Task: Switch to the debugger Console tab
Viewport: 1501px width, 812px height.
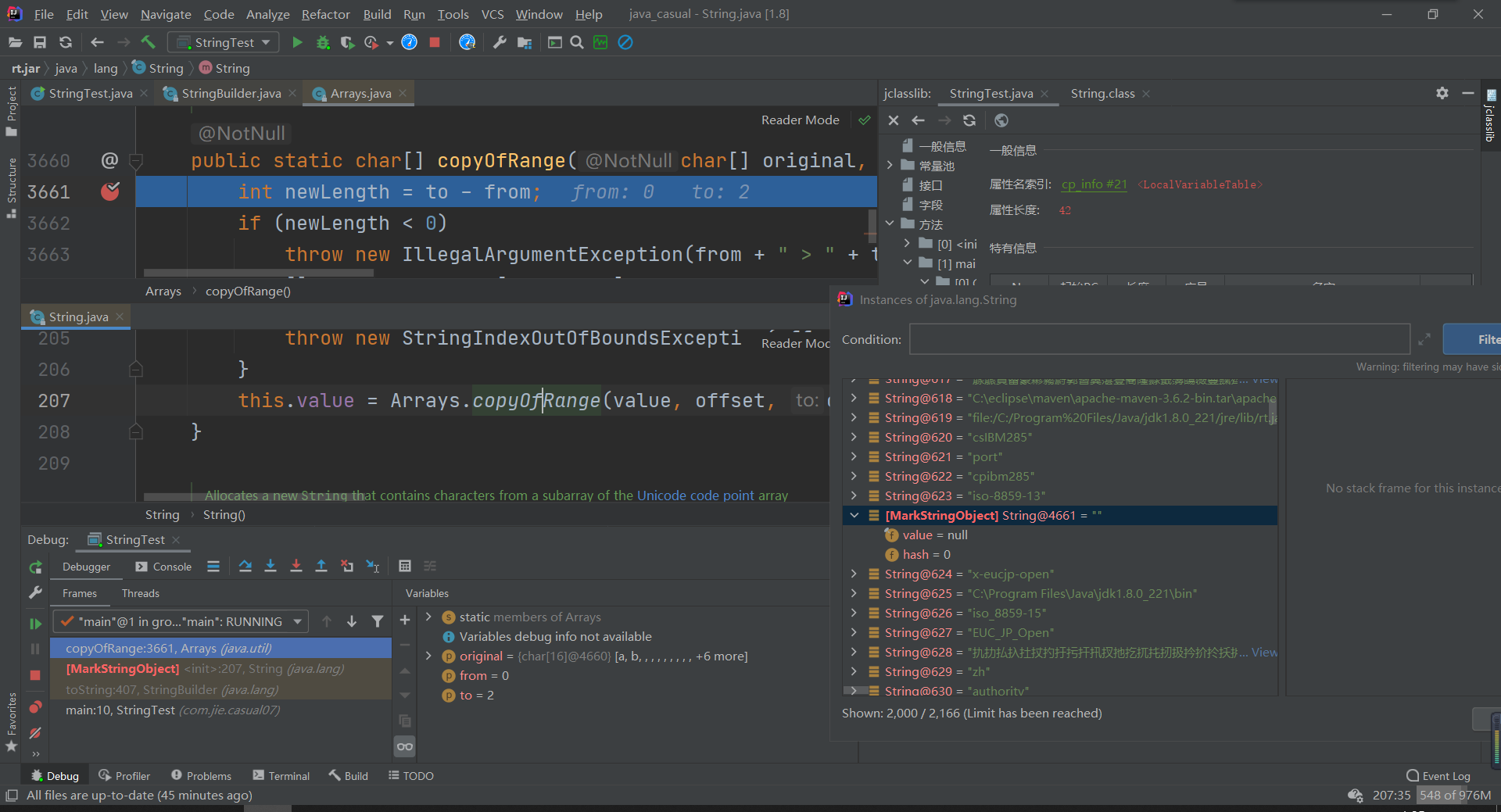Action: tap(163, 567)
